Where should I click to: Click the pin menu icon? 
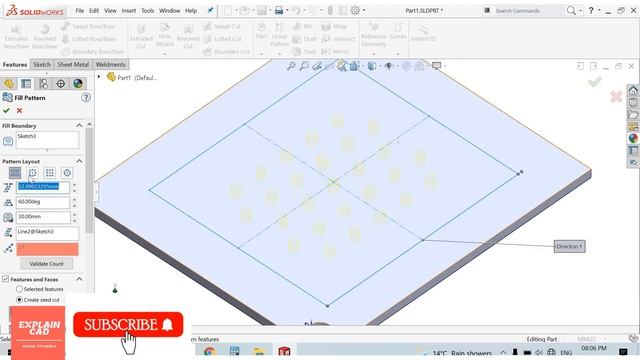[x=210, y=11]
